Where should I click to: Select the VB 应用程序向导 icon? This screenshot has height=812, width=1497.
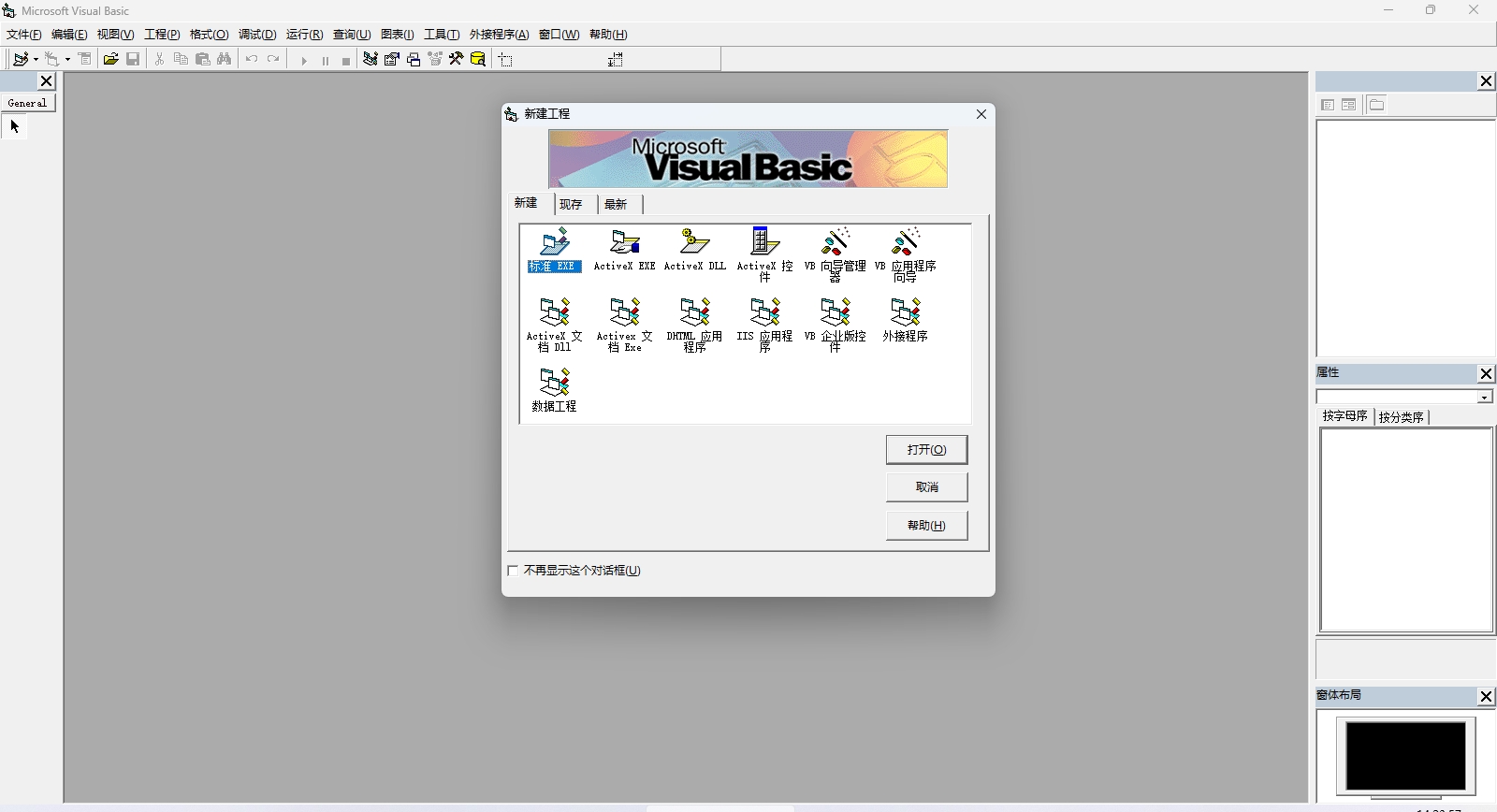coord(905,254)
